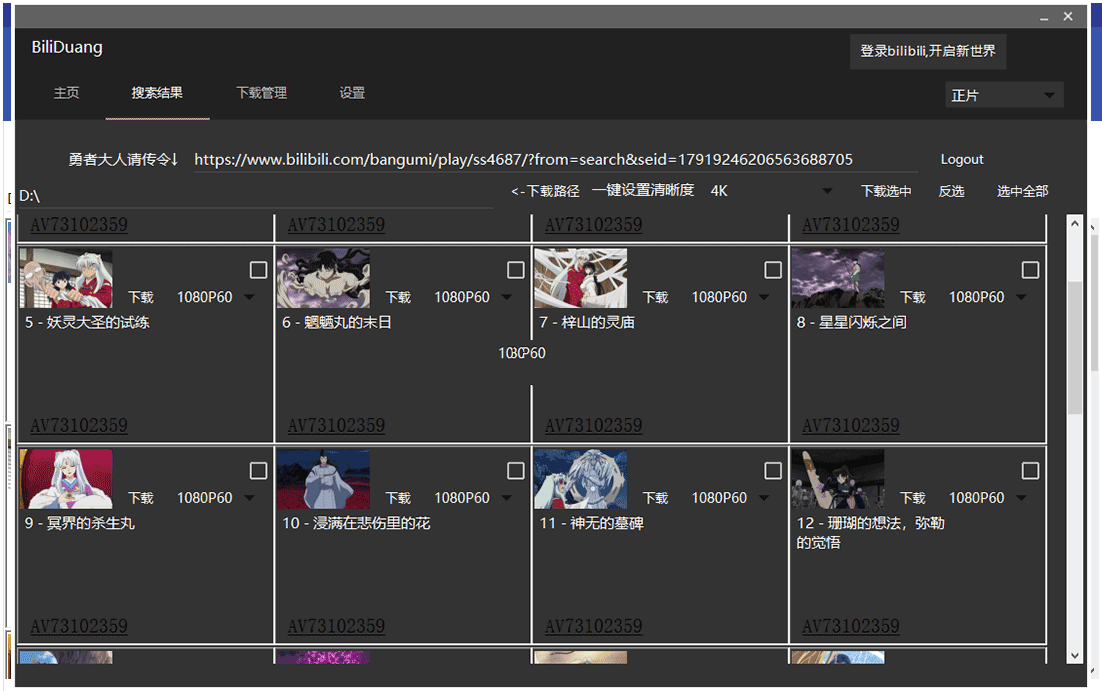Click 下载 for episode 9 冥界的杀生丸

tap(141, 498)
